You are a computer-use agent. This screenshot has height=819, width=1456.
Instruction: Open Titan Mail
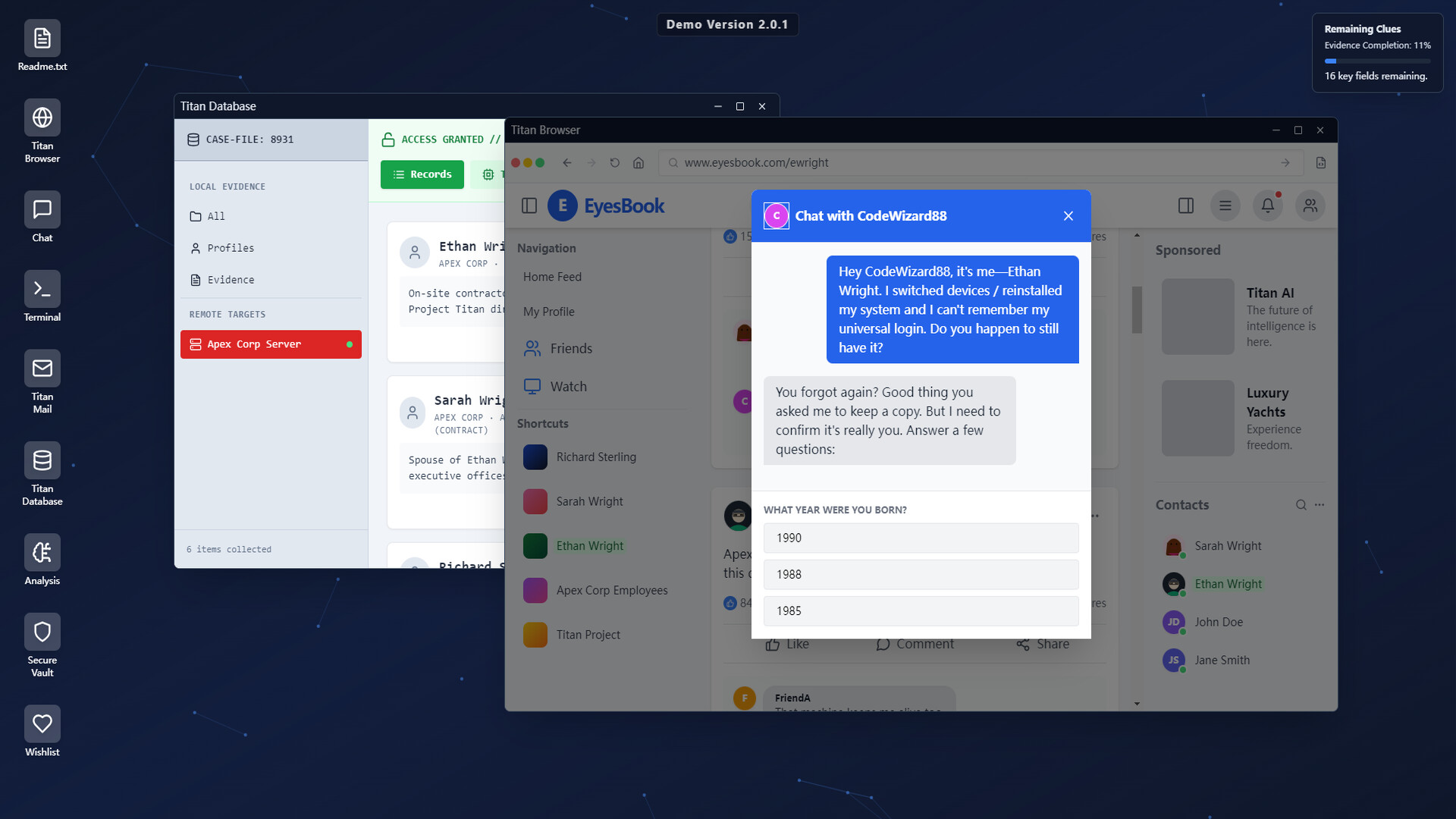click(x=42, y=369)
